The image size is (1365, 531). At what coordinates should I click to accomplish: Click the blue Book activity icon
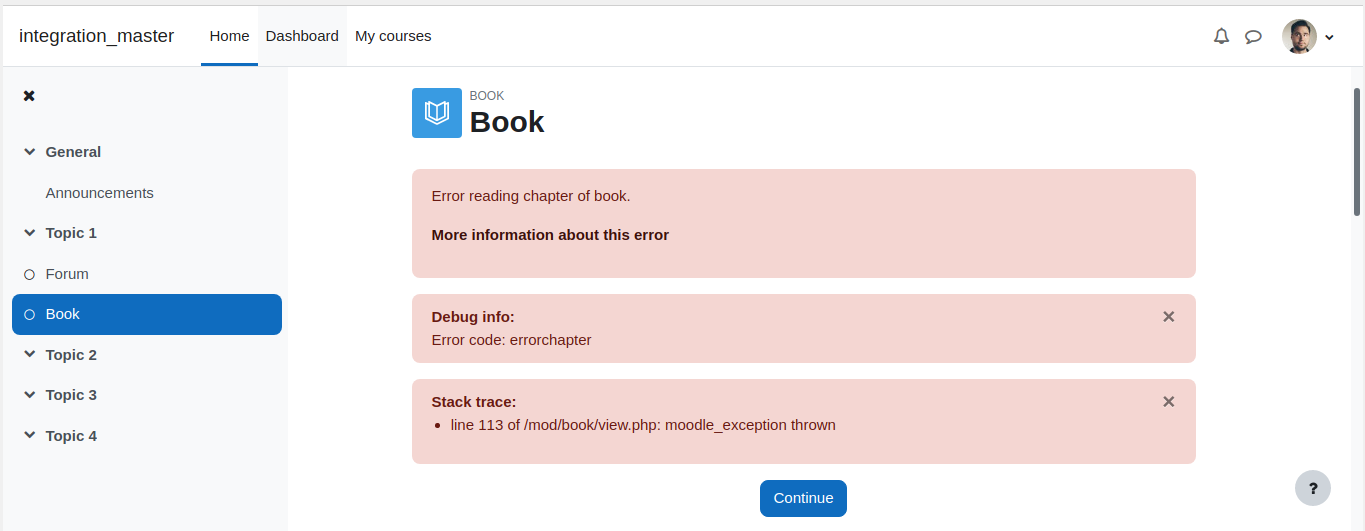tap(437, 113)
